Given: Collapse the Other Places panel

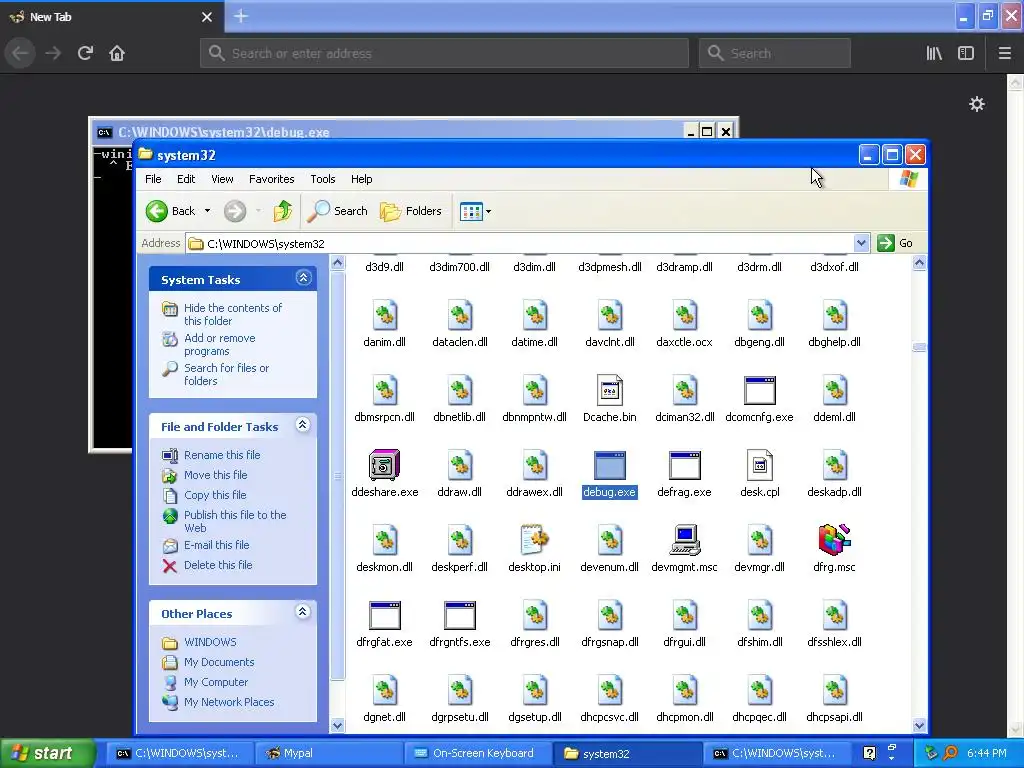Looking at the screenshot, I should [x=303, y=612].
